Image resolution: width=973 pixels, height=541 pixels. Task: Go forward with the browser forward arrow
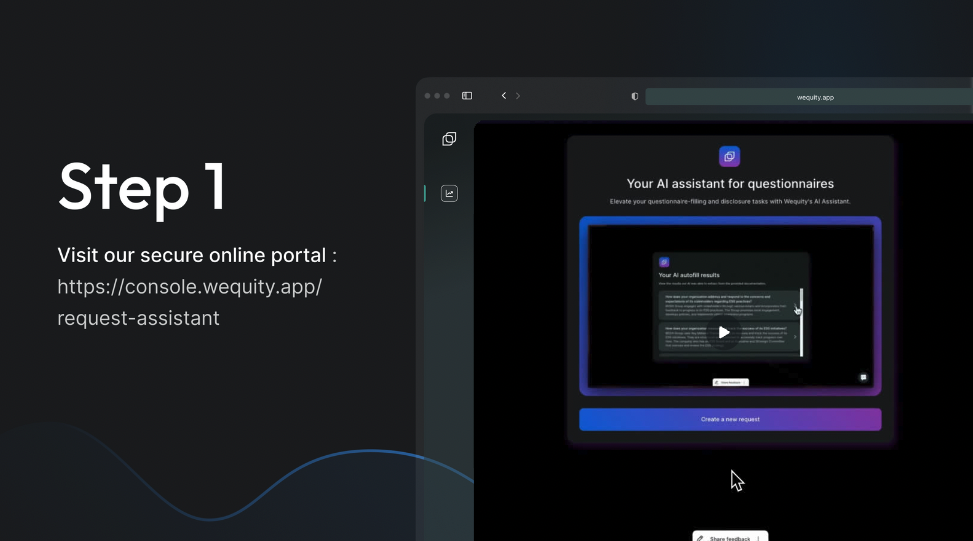point(518,96)
